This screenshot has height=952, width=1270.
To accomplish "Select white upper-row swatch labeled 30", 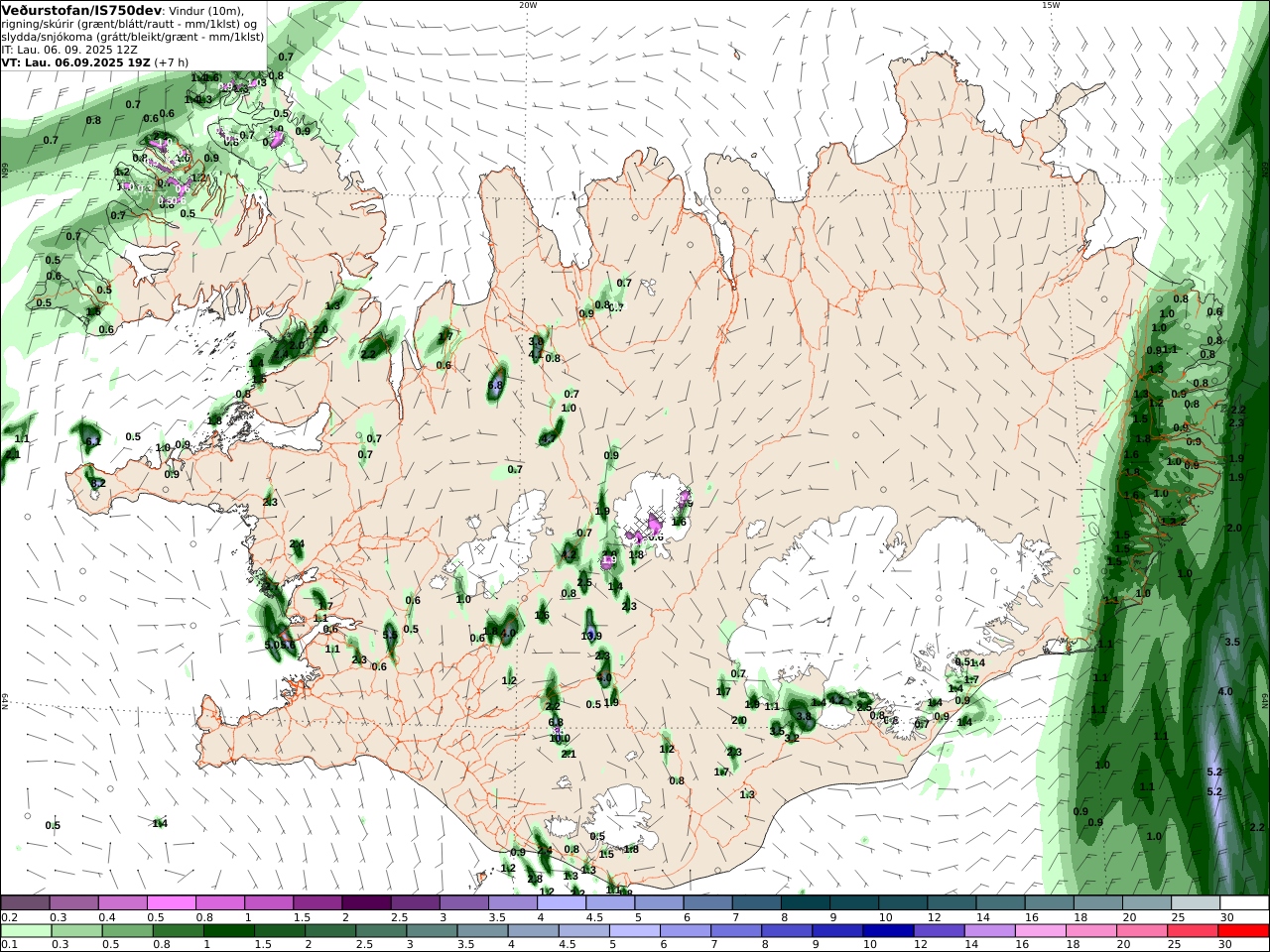I will pos(1243,903).
